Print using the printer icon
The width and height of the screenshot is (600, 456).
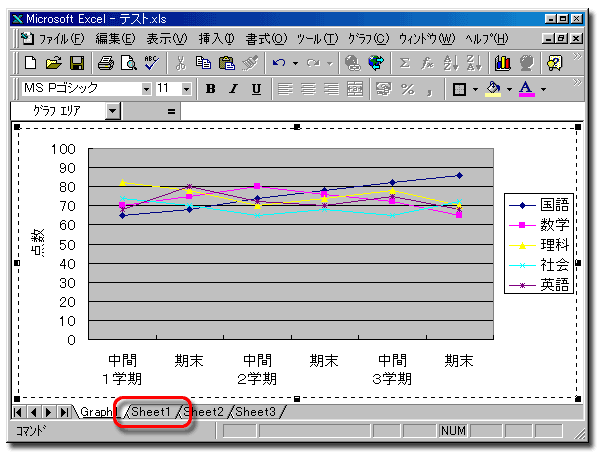tap(106, 63)
